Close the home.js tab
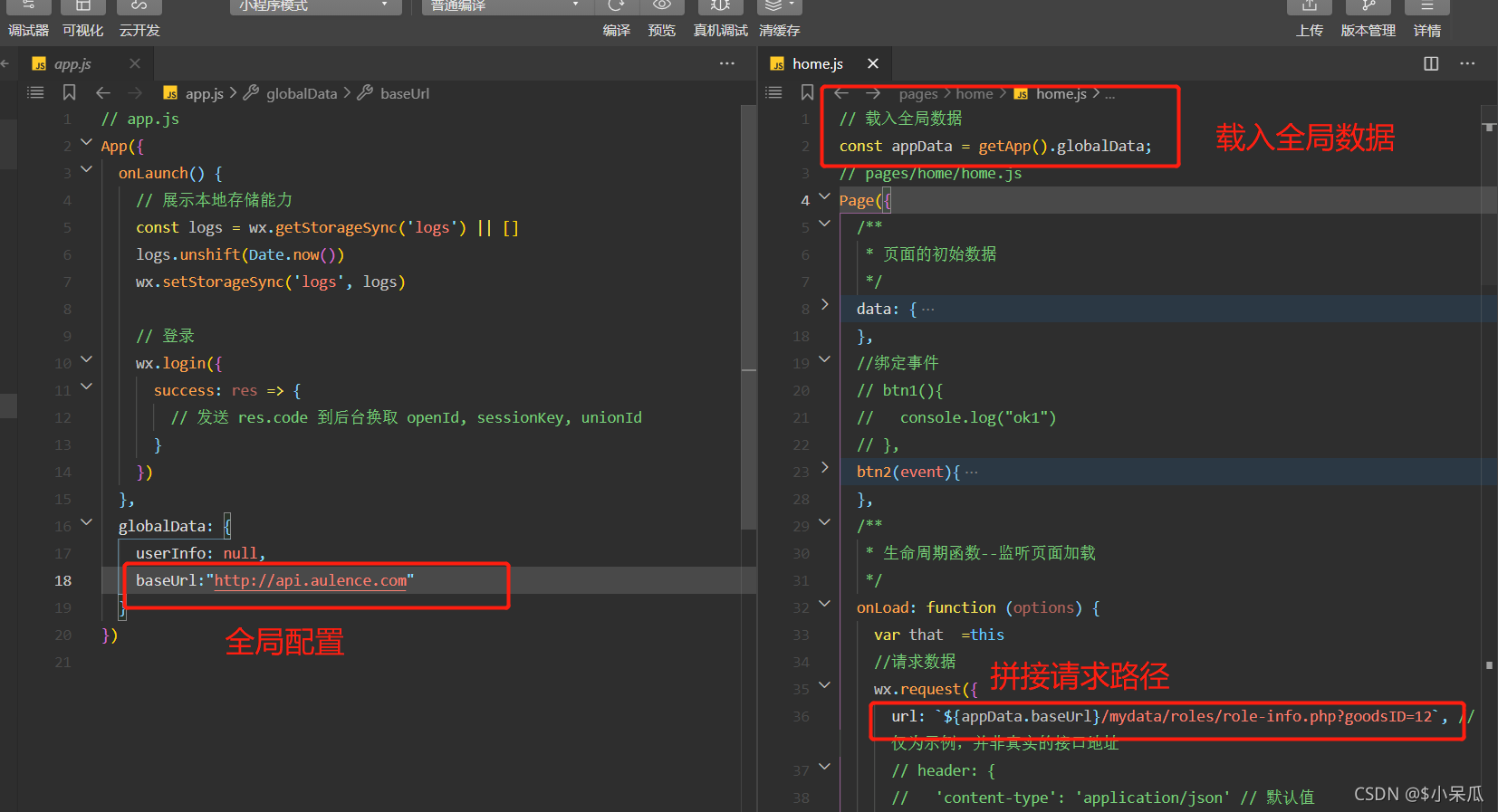1498x812 pixels. pos(873,63)
